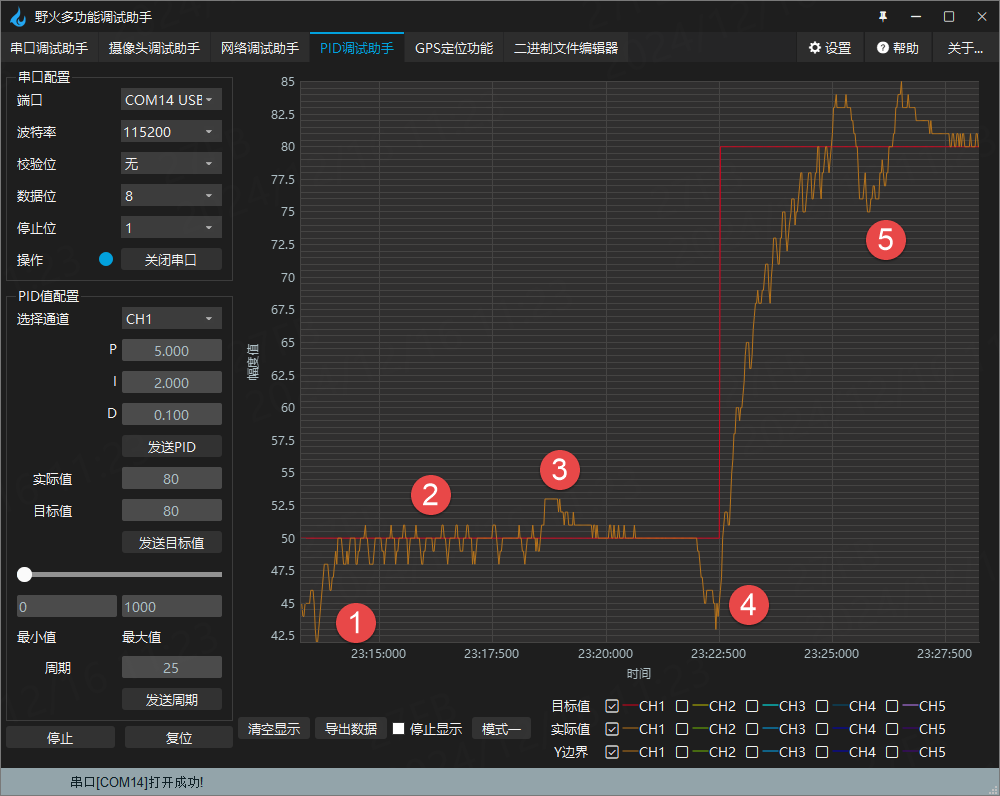Open the 关于 menu item

(965, 48)
